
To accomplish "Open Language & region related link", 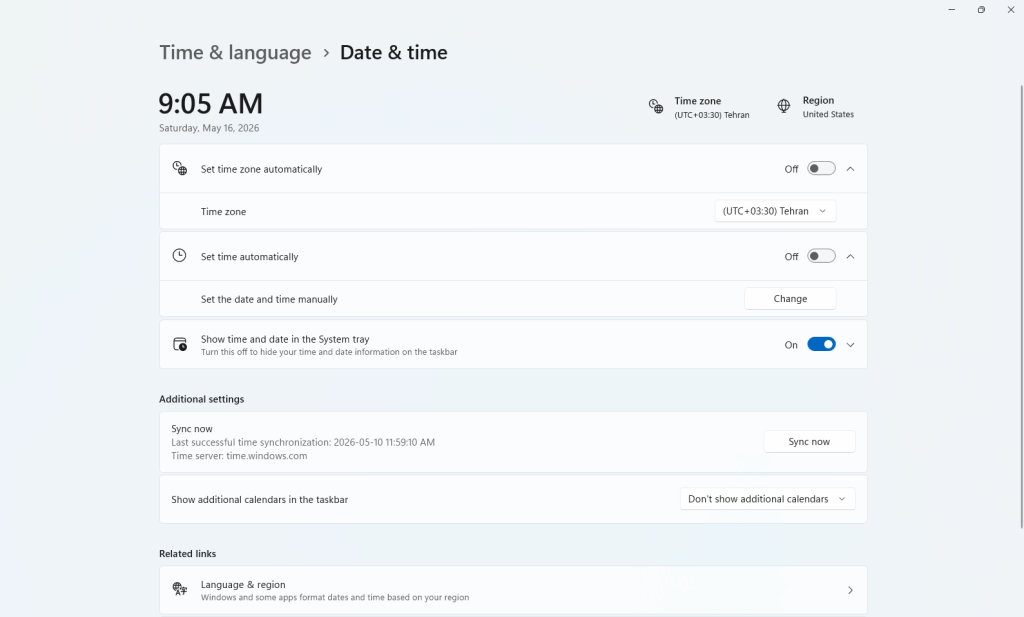I will (x=513, y=590).
